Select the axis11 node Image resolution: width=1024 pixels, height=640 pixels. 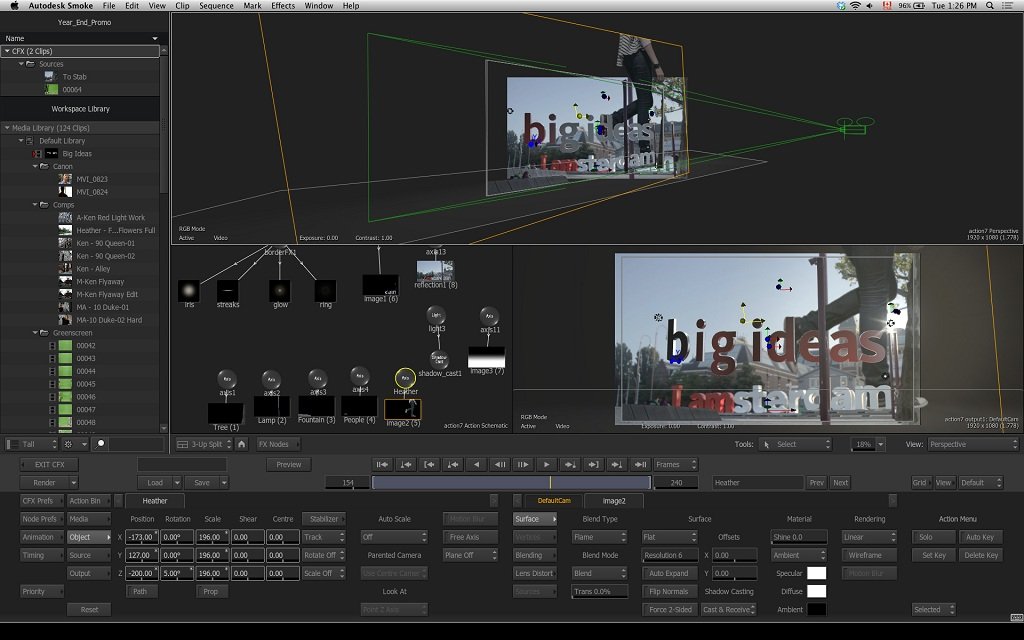tap(489, 316)
